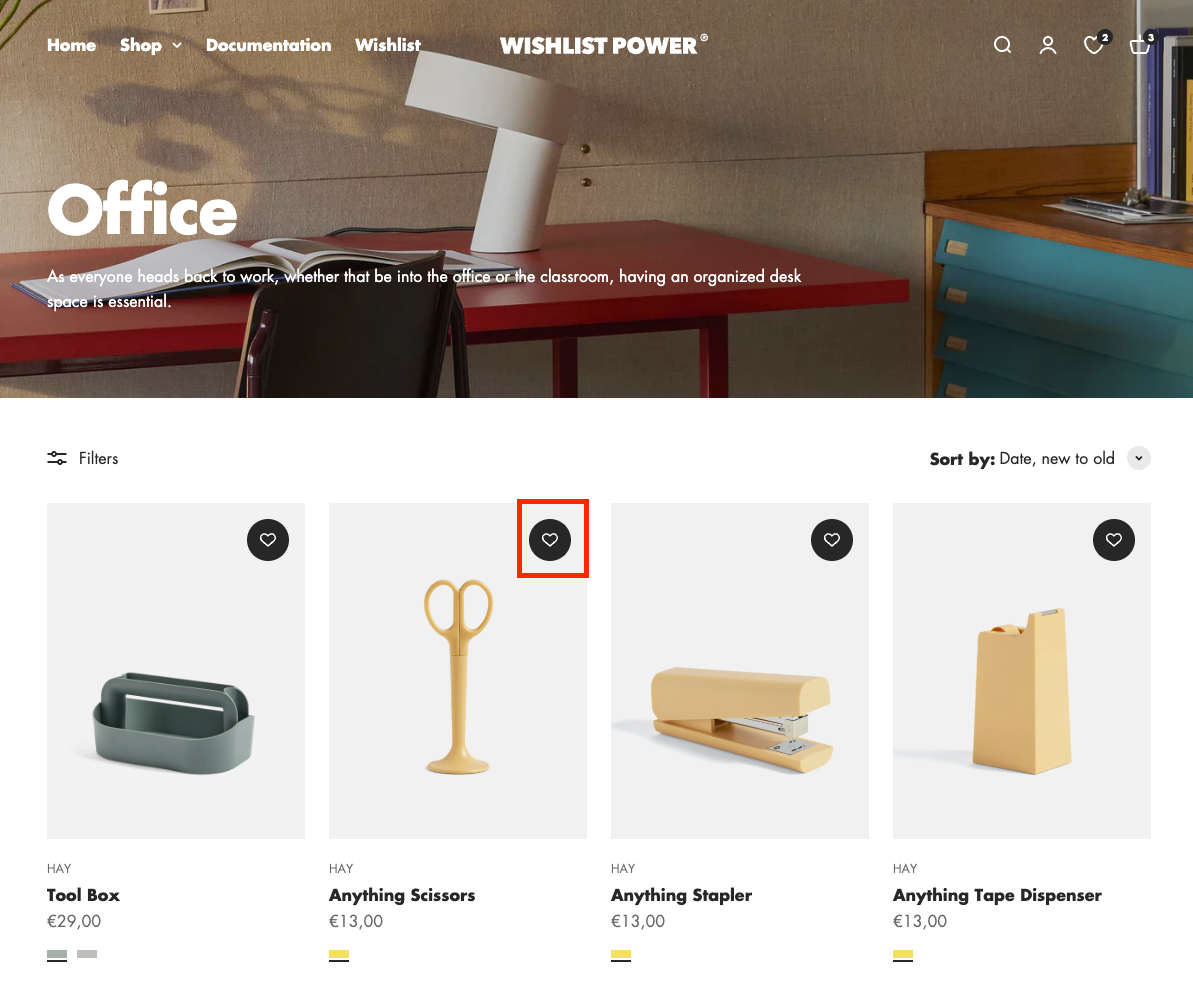This screenshot has height=991, width=1193.
Task: Select the yellow swatch under Anything Scissors
Action: [339, 955]
